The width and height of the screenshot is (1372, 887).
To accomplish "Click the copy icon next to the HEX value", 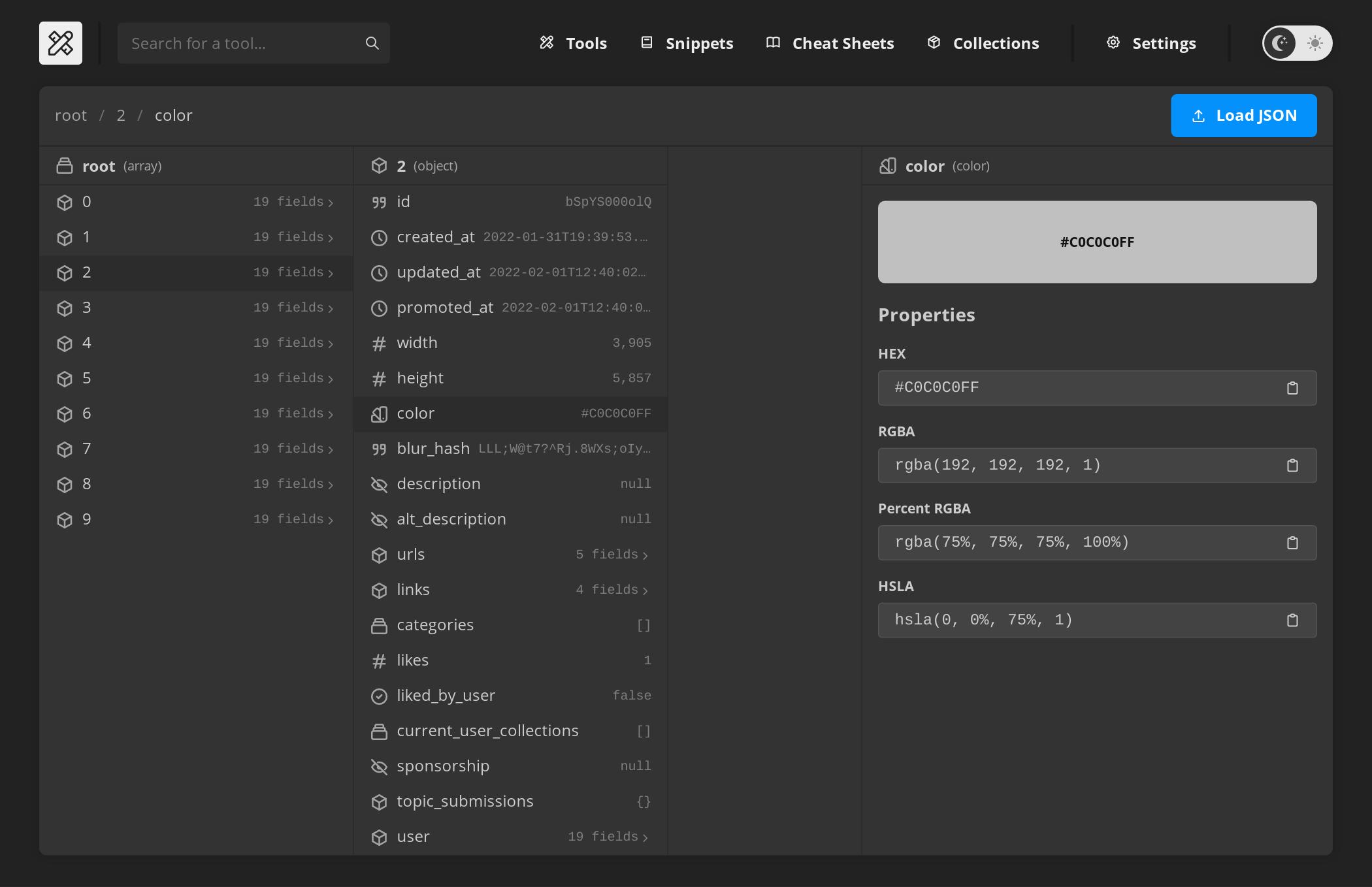I will pos(1293,387).
